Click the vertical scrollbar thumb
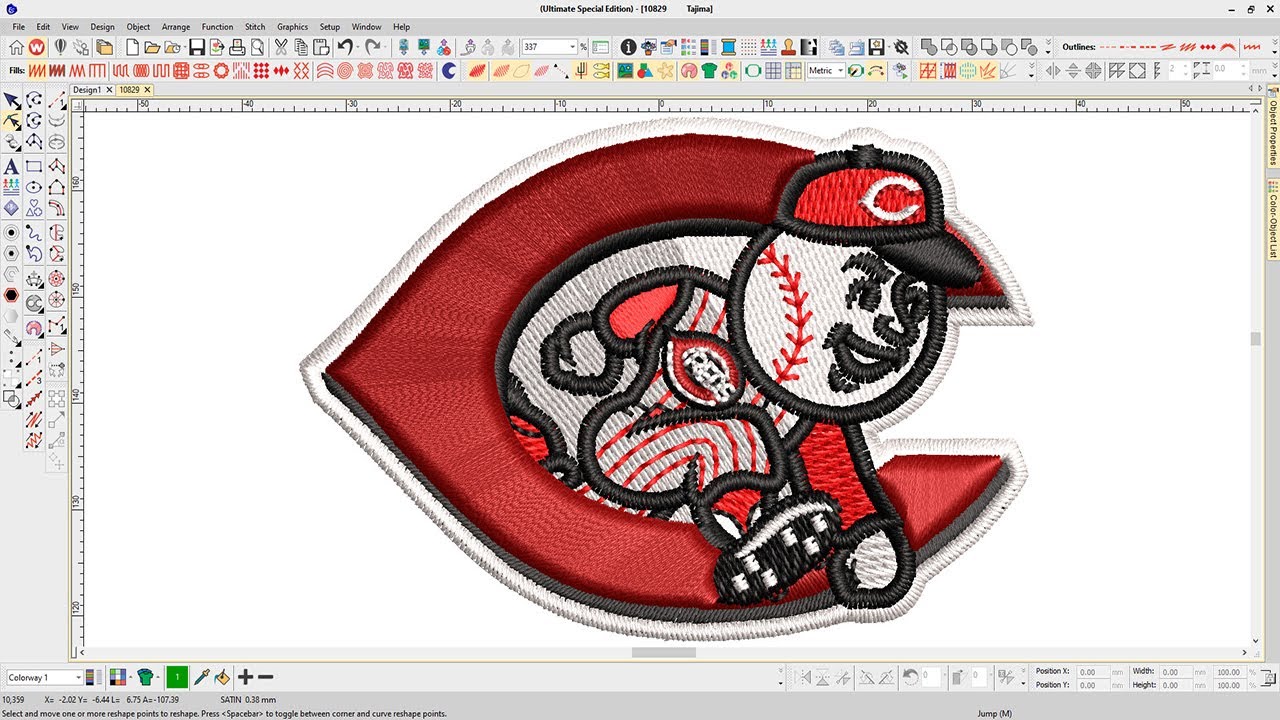 pyautogui.click(x=1256, y=340)
